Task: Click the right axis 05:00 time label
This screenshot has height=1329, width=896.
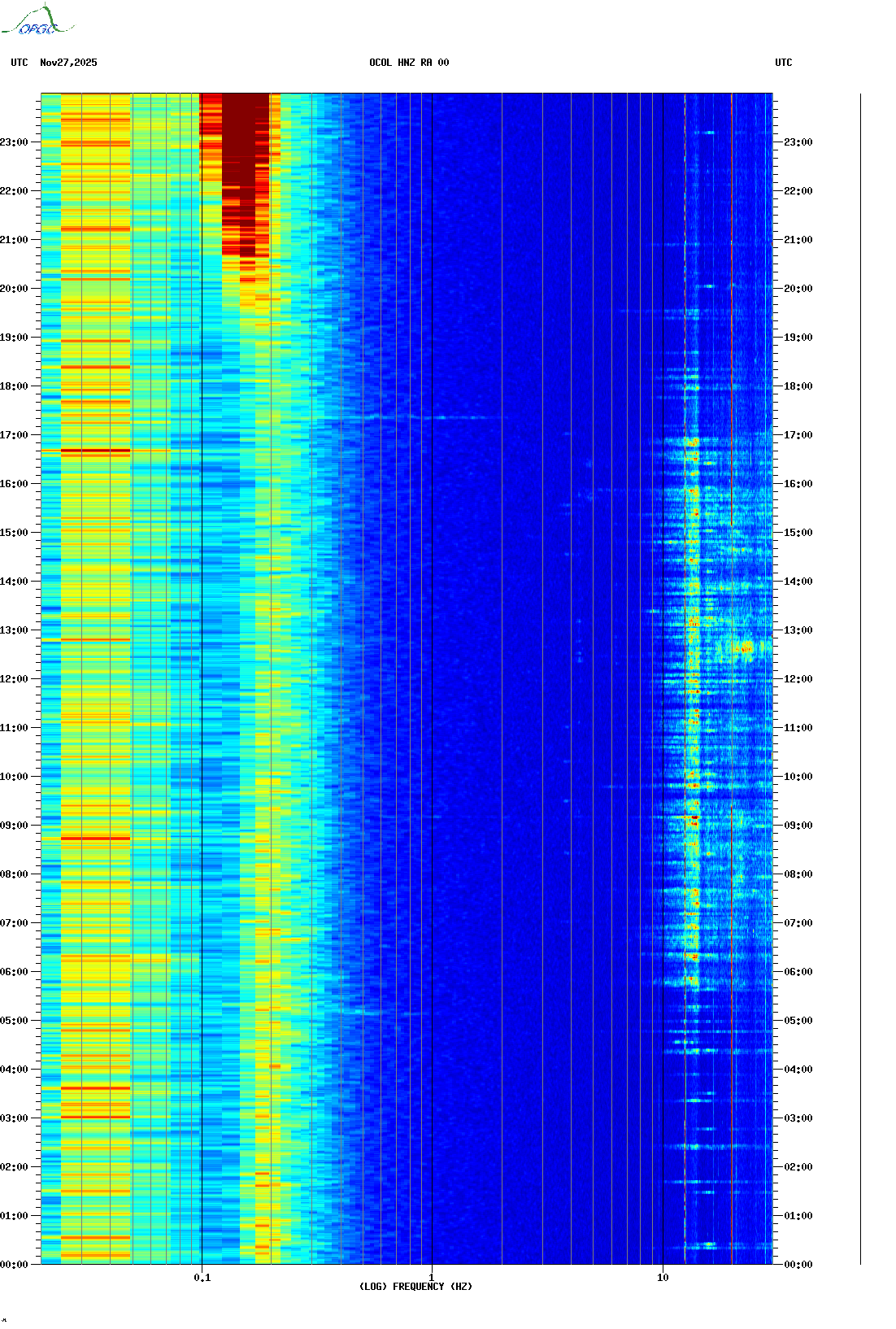Action: pos(798,1021)
